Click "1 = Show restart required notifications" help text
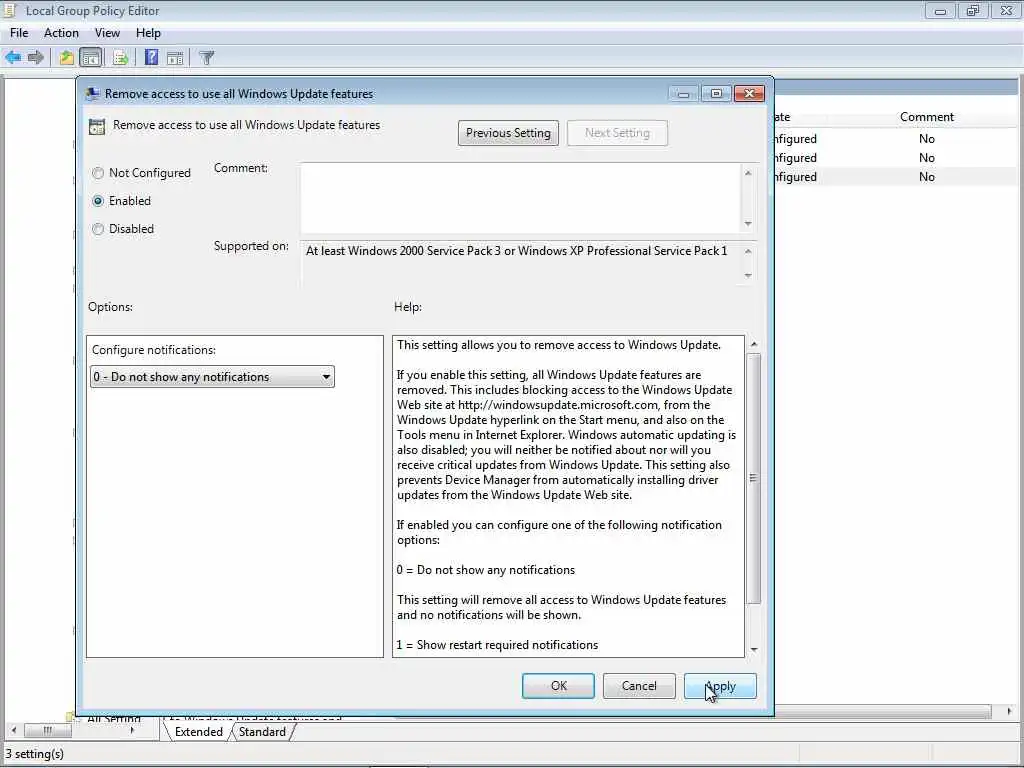Image resolution: width=1024 pixels, height=768 pixels. coord(497,645)
